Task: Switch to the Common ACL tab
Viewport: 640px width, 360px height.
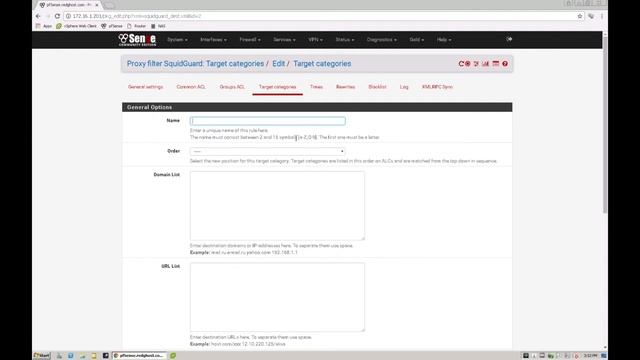Action: point(191,87)
